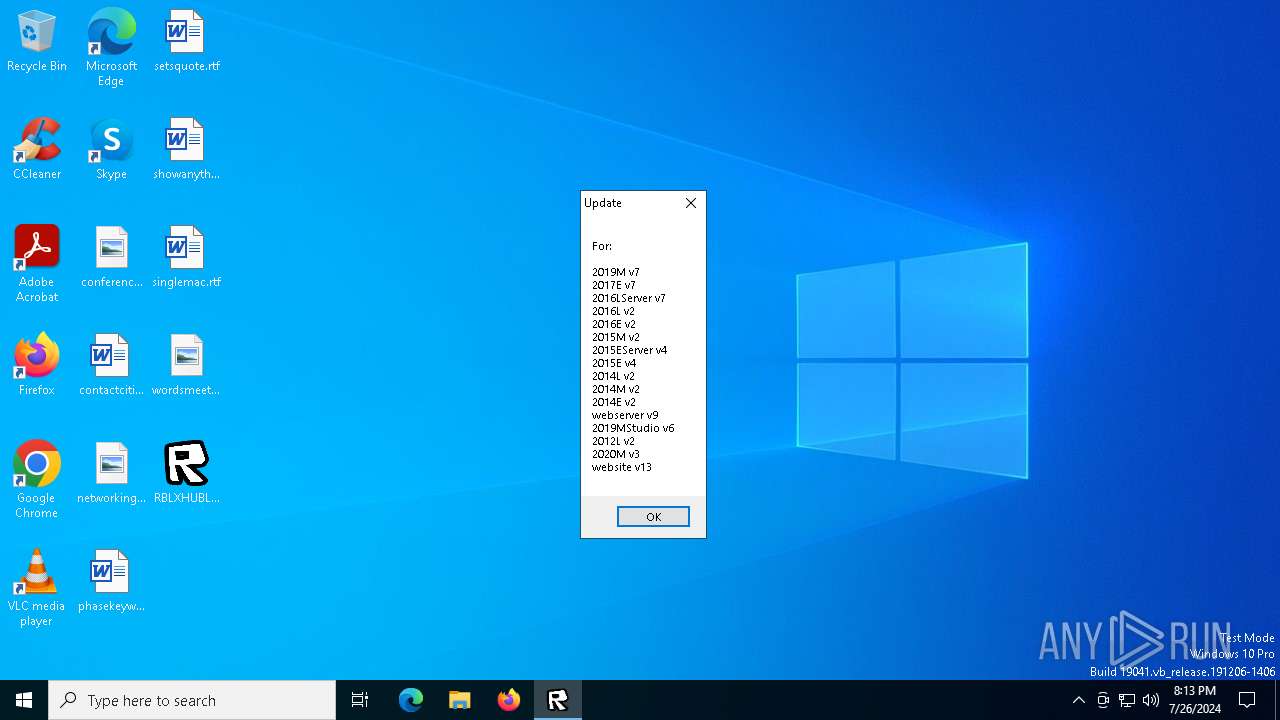Select the wordsmeet... image file icon
Screen dimensions: 1280x720
[x=186, y=365]
